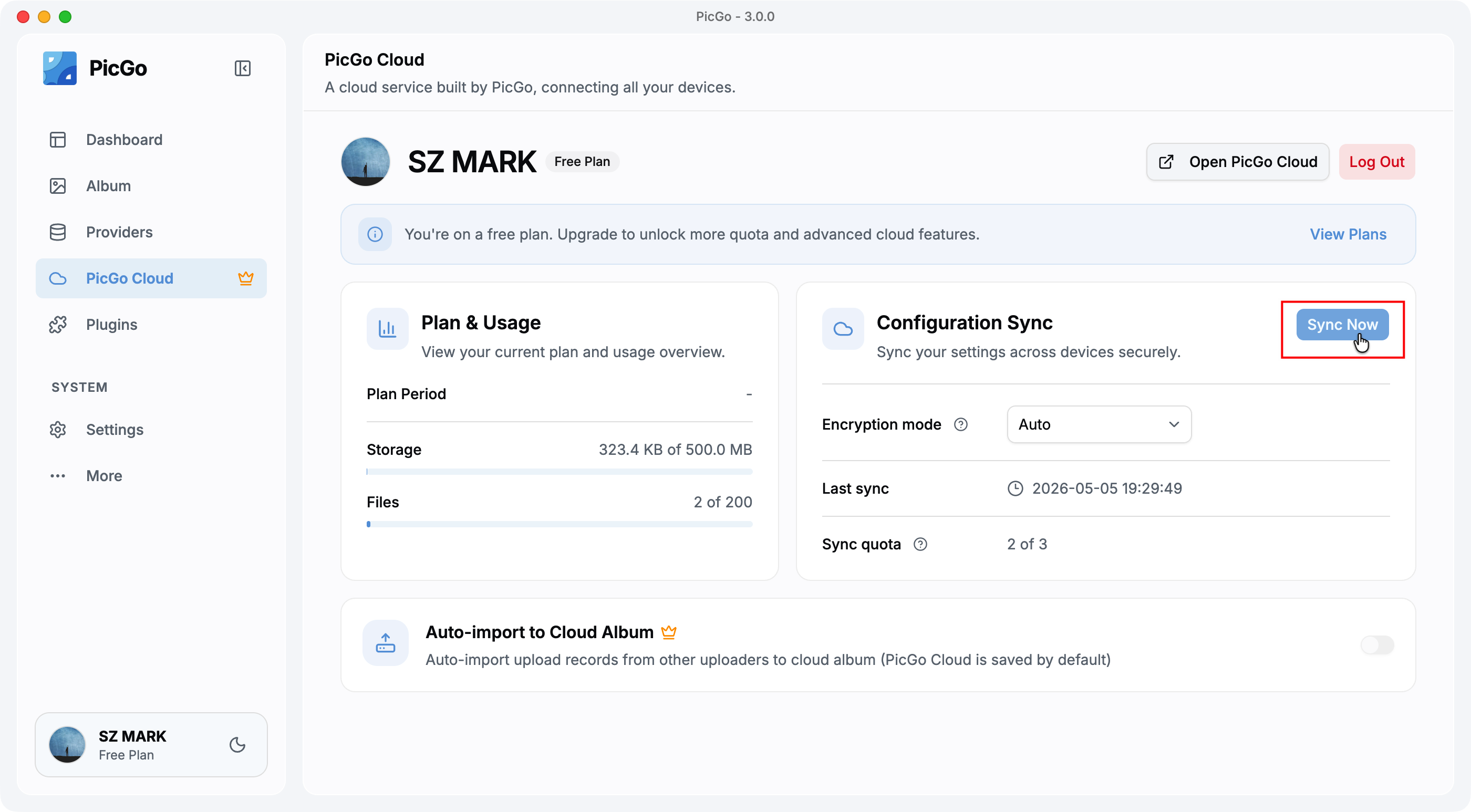
Task: Click the Sync quota help icon
Action: (x=920, y=544)
